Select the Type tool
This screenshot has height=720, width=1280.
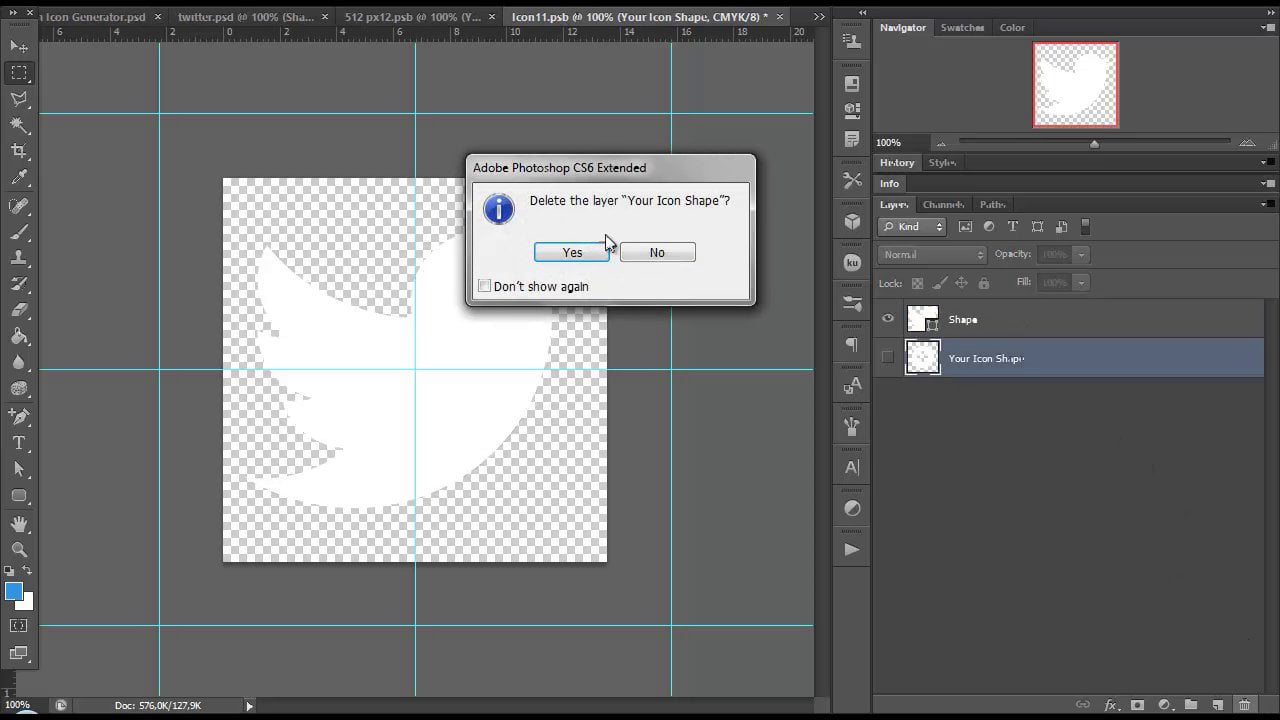20,441
